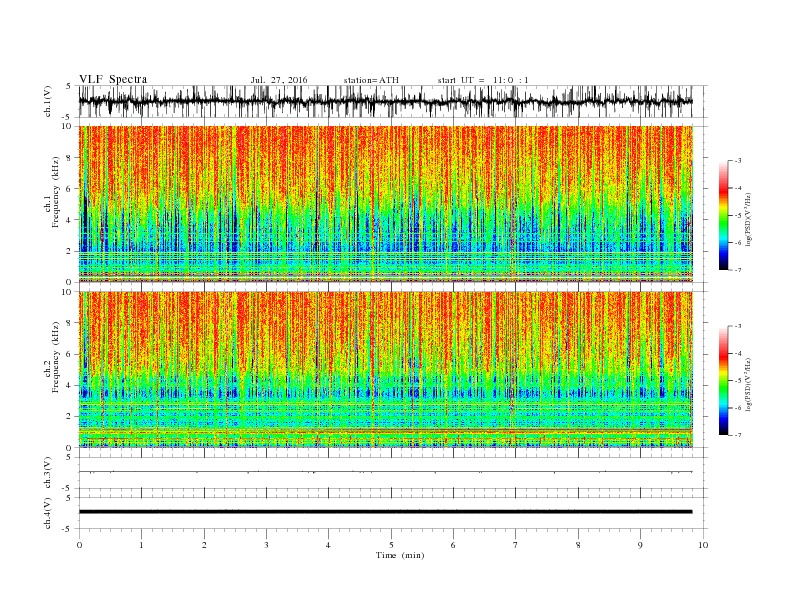Click time axis tick label "7"
Viewport: 792px width, 612px height.
[516, 545]
